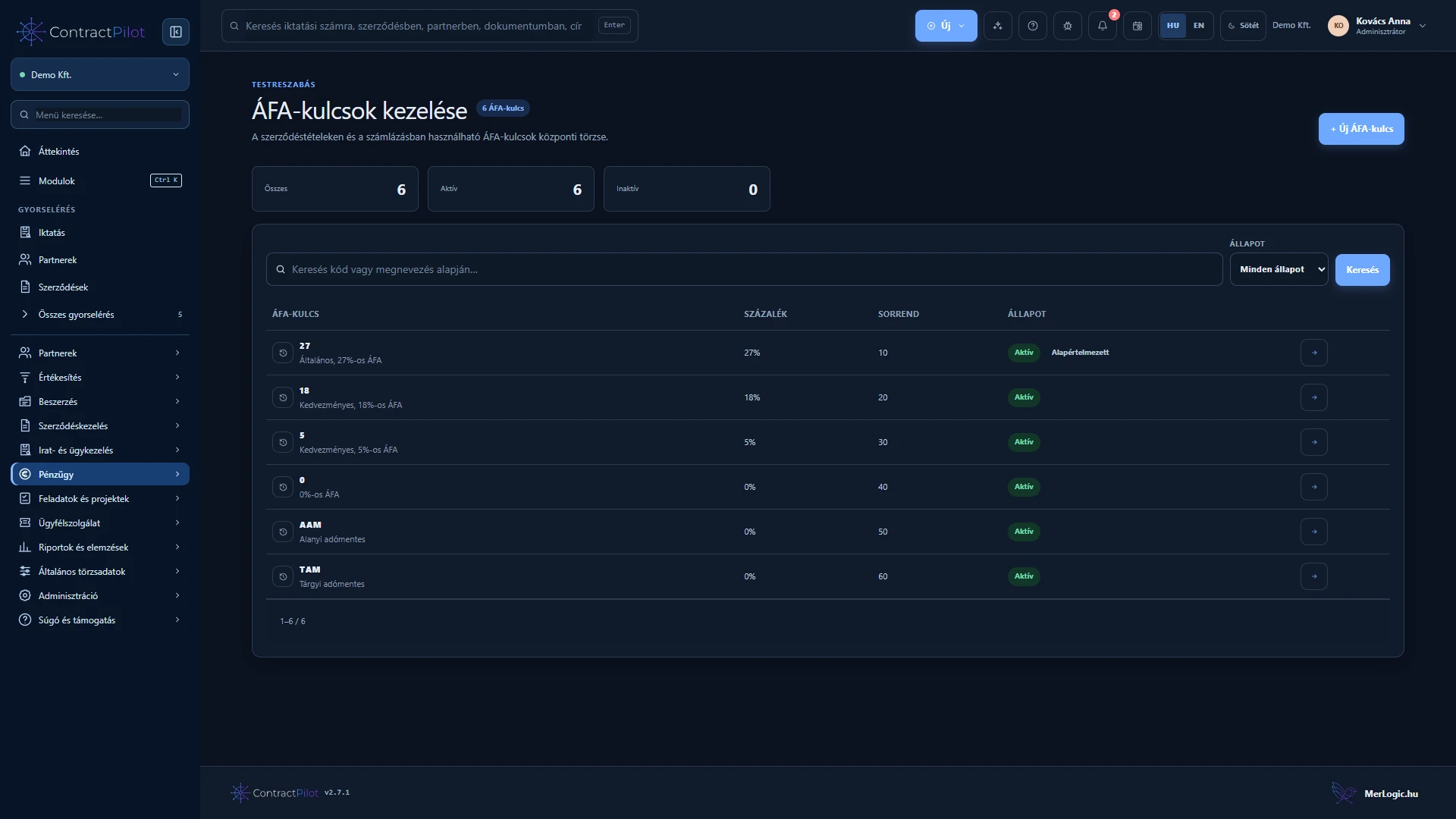Image resolution: width=1456 pixels, height=819 pixels.
Task: Open history icon for the TAM row
Action: pos(283,576)
